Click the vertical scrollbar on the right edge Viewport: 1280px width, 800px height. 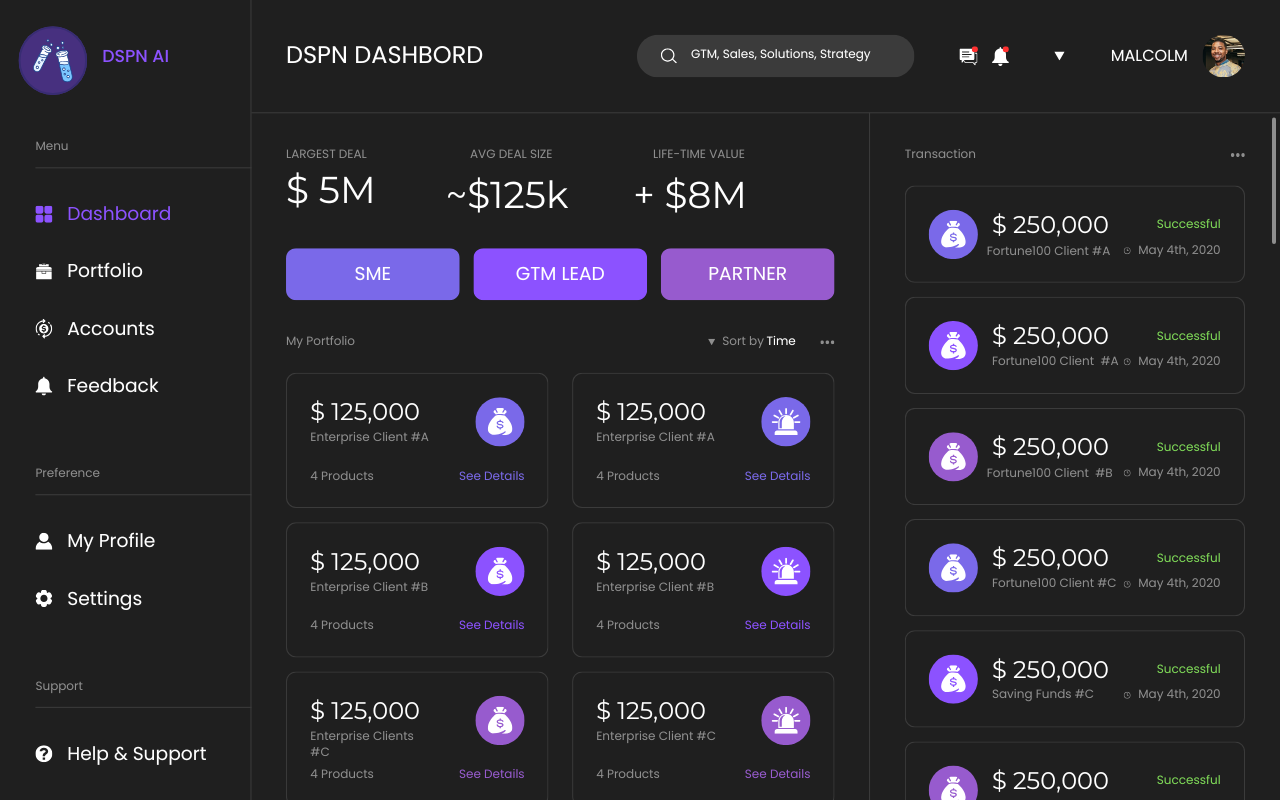tap(1273, 180)
